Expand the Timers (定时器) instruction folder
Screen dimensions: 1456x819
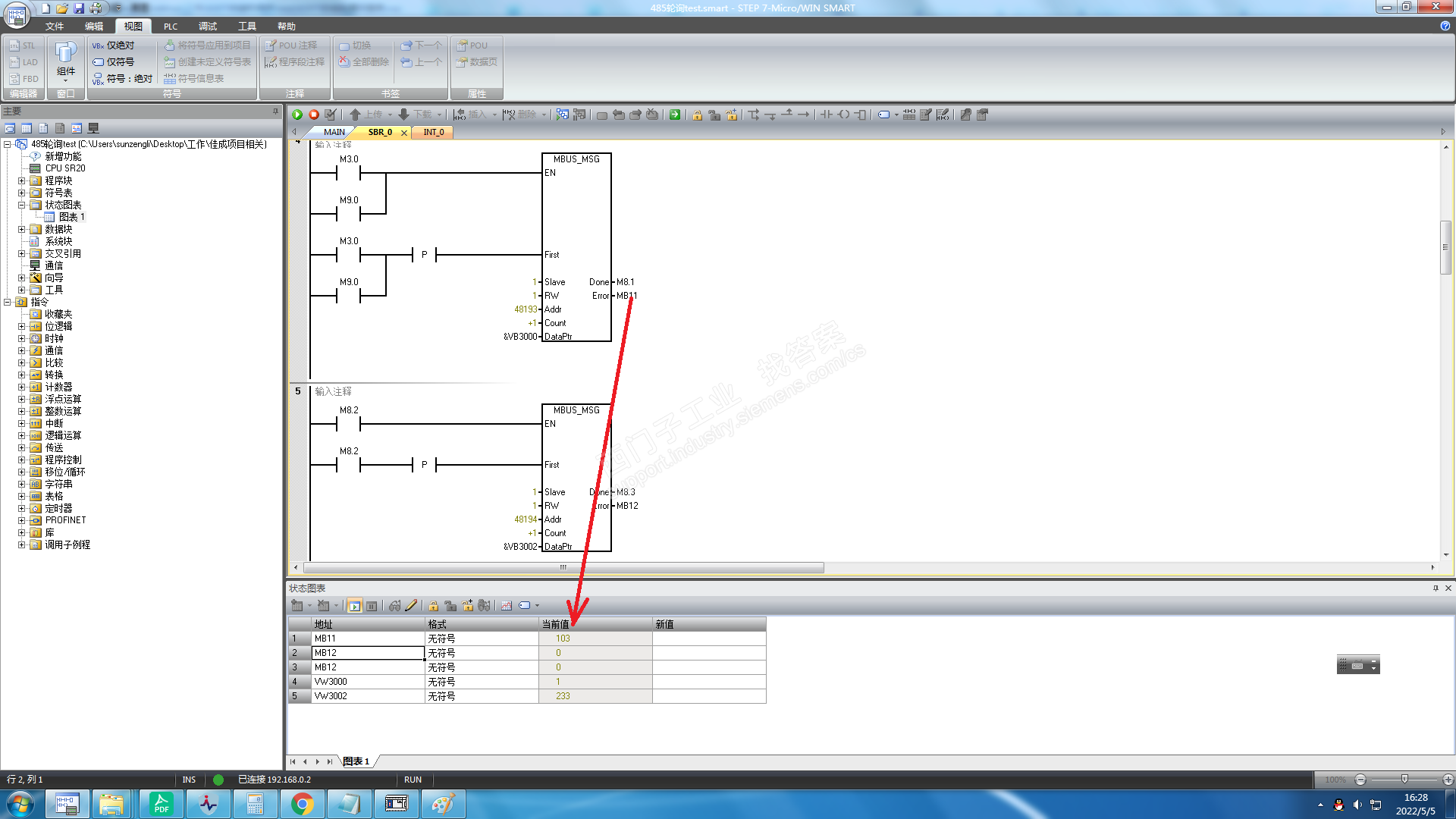[x=22, y=508]
